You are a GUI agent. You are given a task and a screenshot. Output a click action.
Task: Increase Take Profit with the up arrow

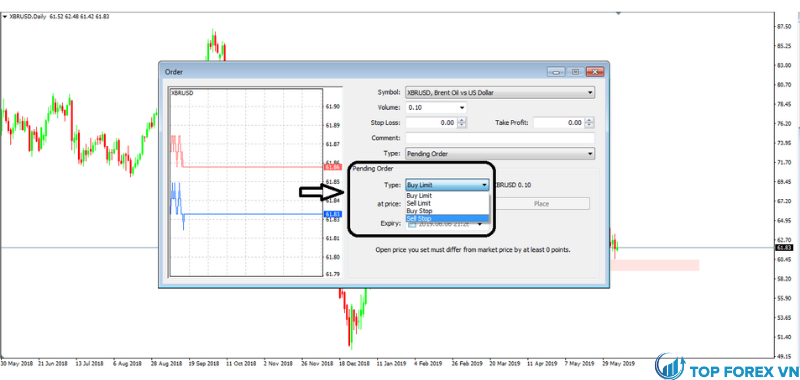[590, 120]
